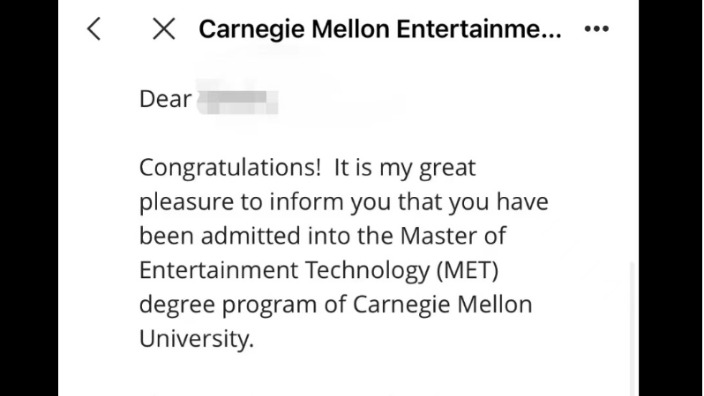
Task: Click the phrase 'It is my great'
Action: [x=405, y=169]
